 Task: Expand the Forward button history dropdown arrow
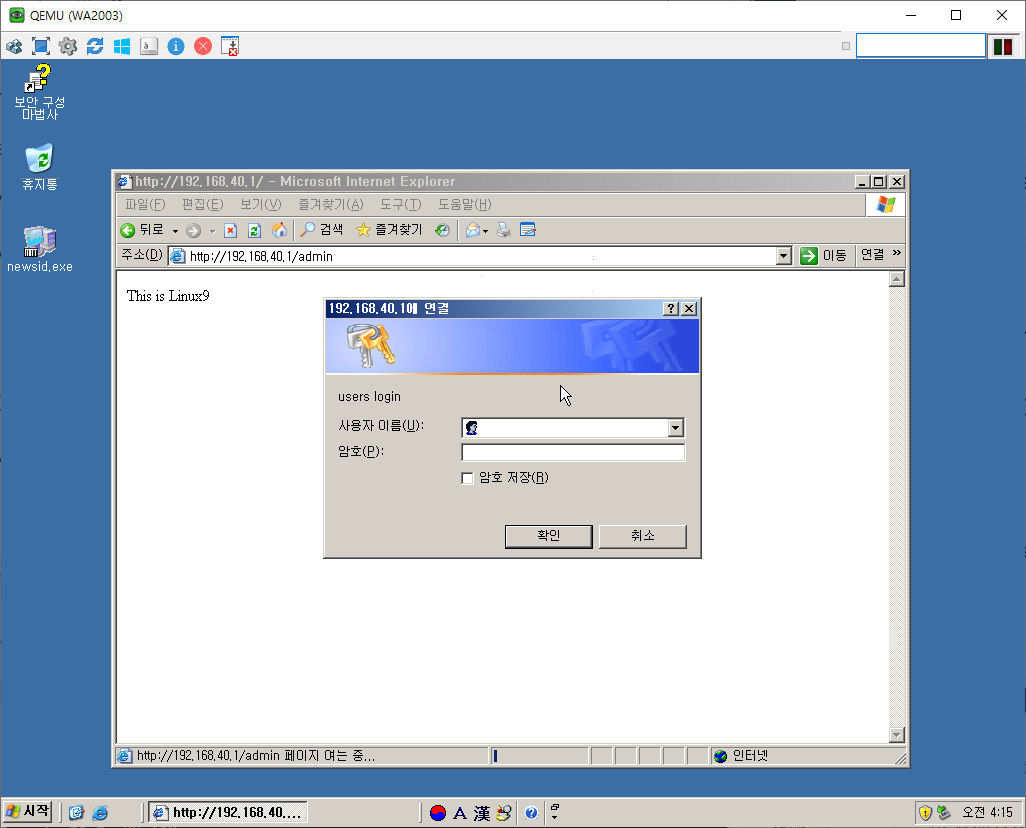pos(212,231)
